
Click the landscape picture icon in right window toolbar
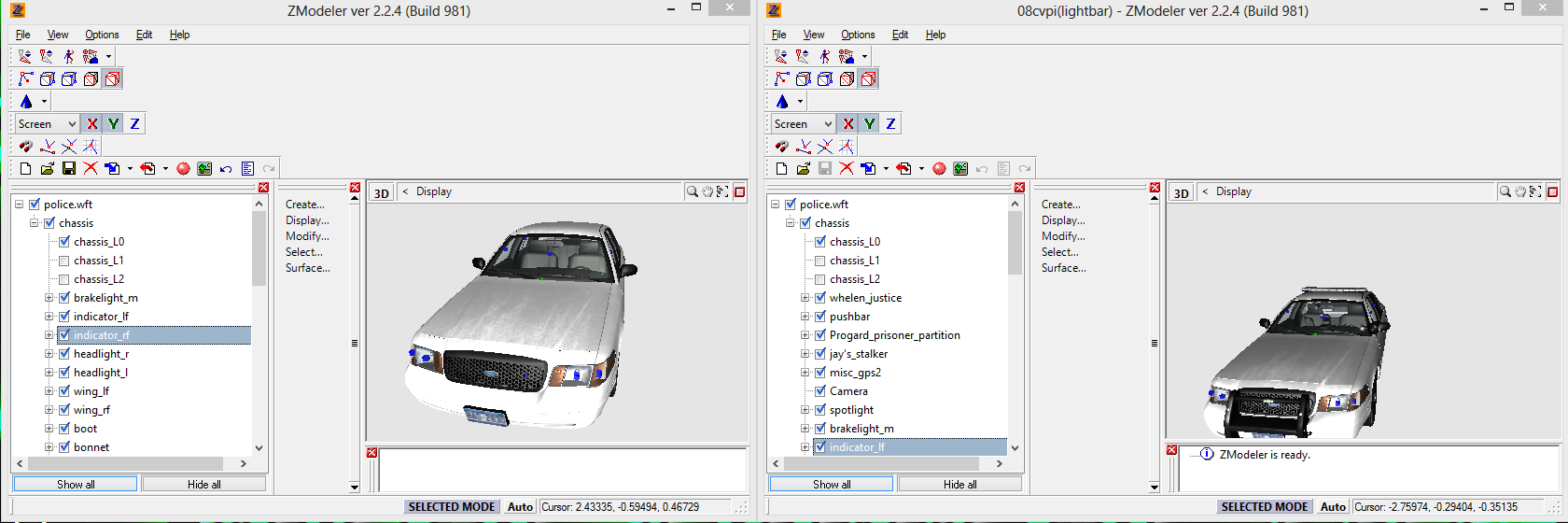point(960,169)
